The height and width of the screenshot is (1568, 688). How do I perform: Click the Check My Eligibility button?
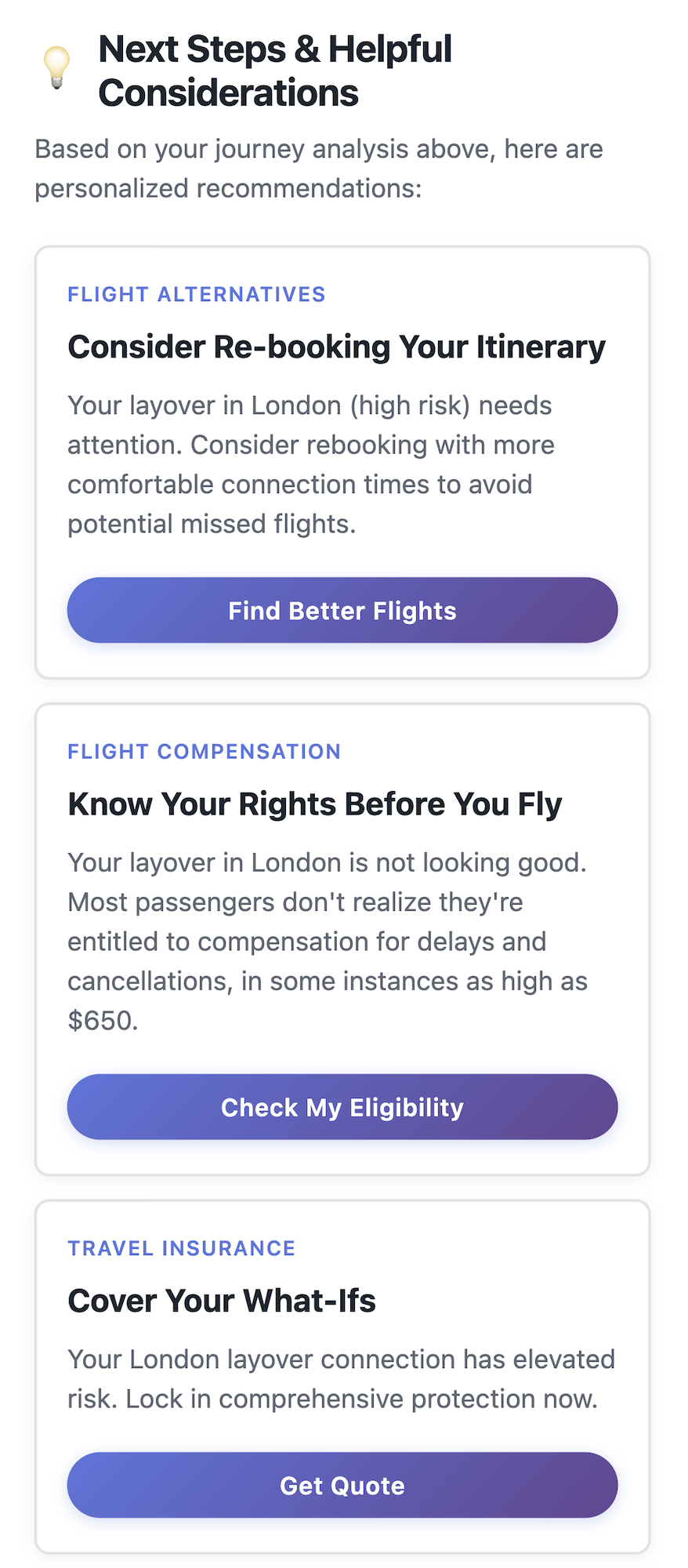point(342,1107)
